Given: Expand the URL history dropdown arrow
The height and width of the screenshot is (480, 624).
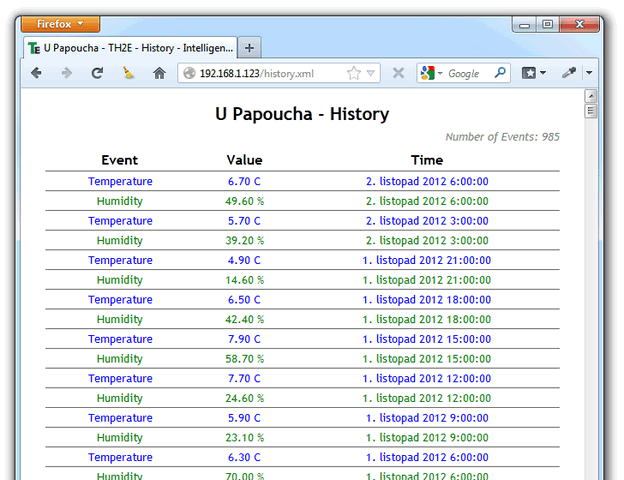Looking at the screenshot, I should [371, 73].
